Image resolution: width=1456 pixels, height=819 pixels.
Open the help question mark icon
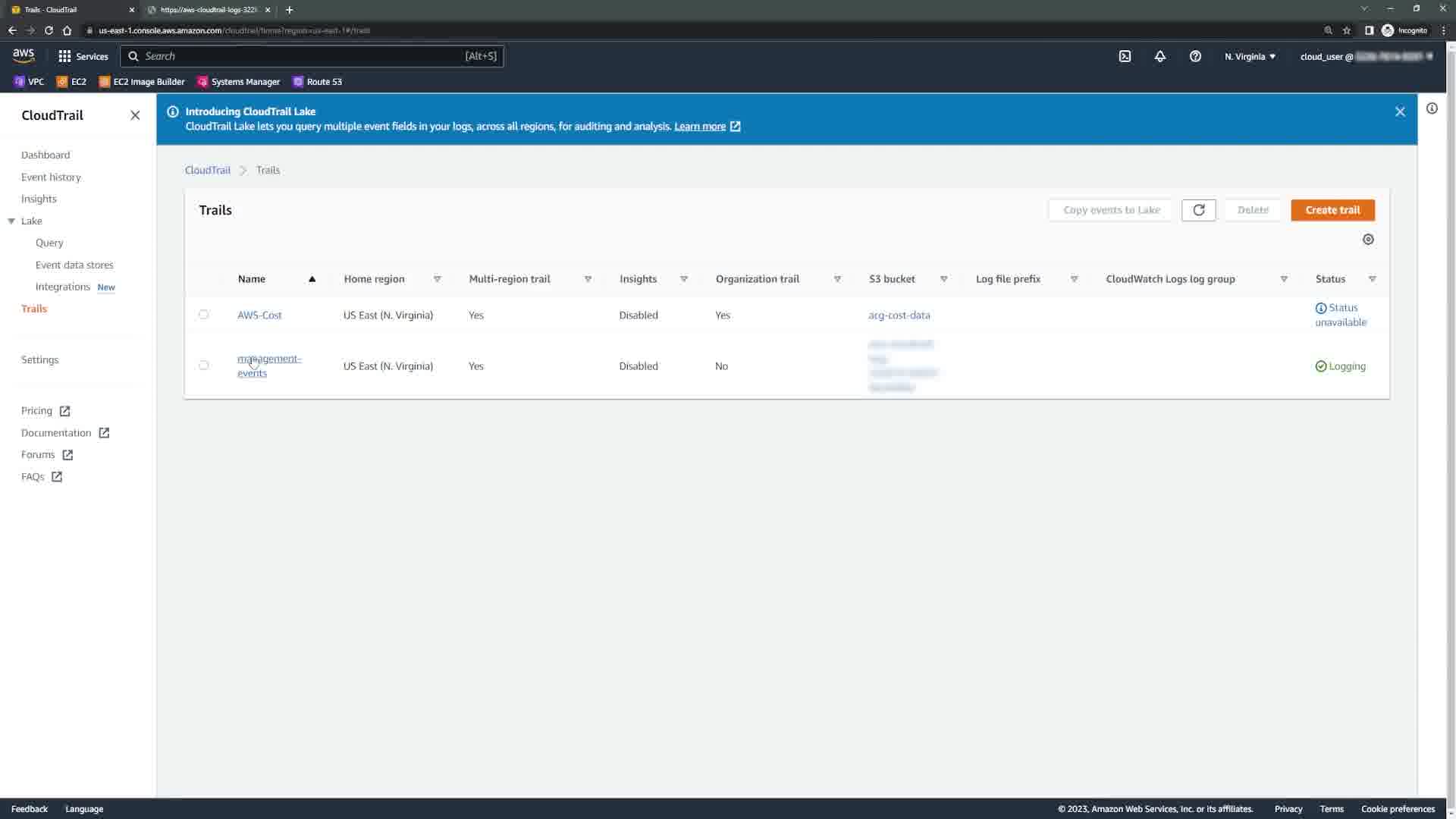(1195, 56)
